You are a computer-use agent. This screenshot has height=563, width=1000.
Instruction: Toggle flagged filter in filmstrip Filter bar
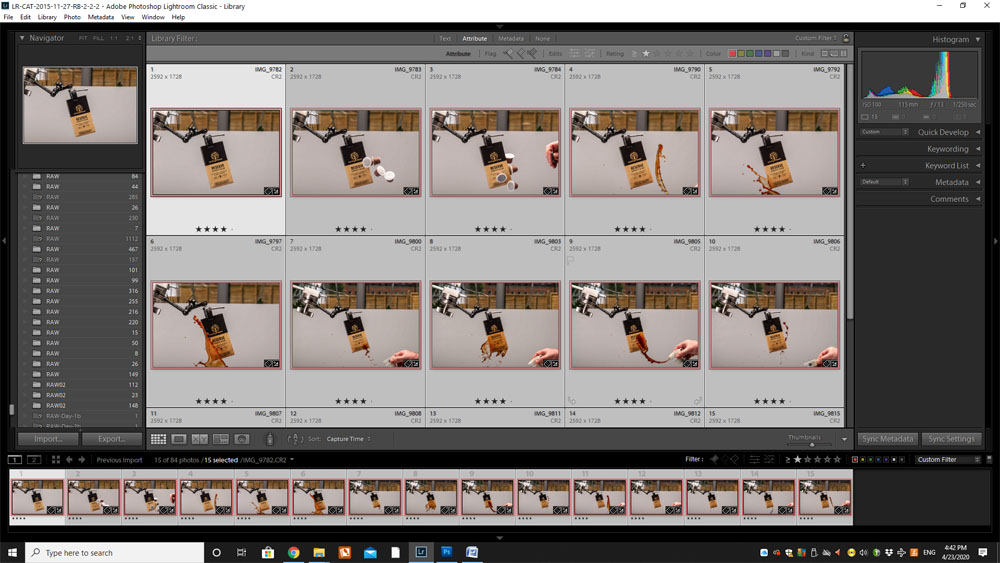coord(714,459)
